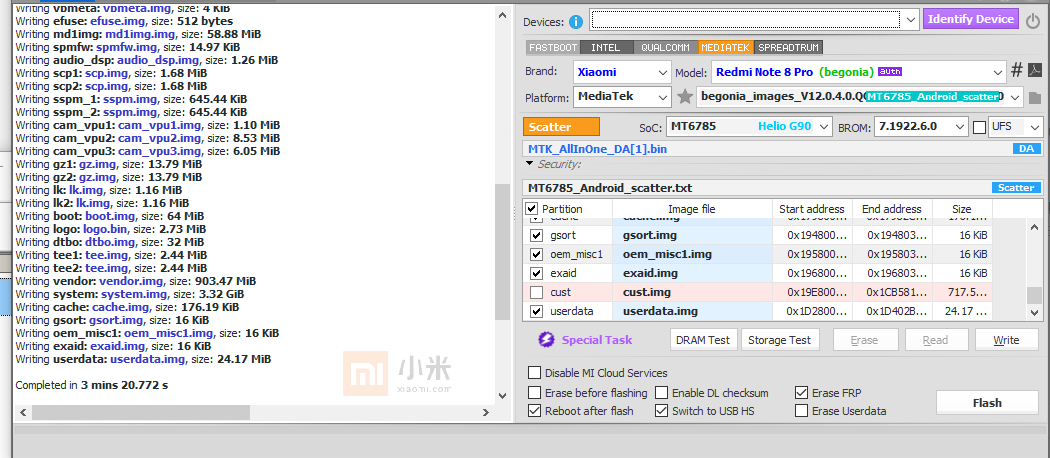
Task: Click the system.img link in the log
Action: (x=134, y=294)
